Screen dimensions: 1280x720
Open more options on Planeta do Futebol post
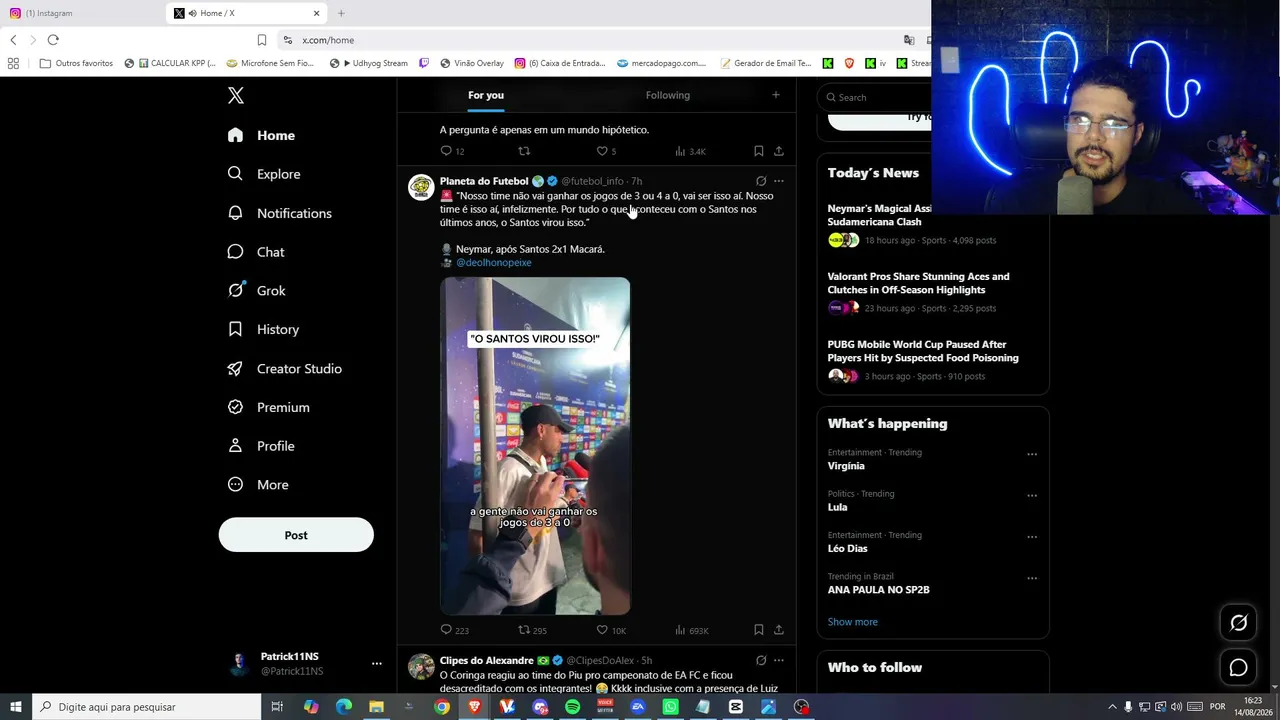[779, 181]
